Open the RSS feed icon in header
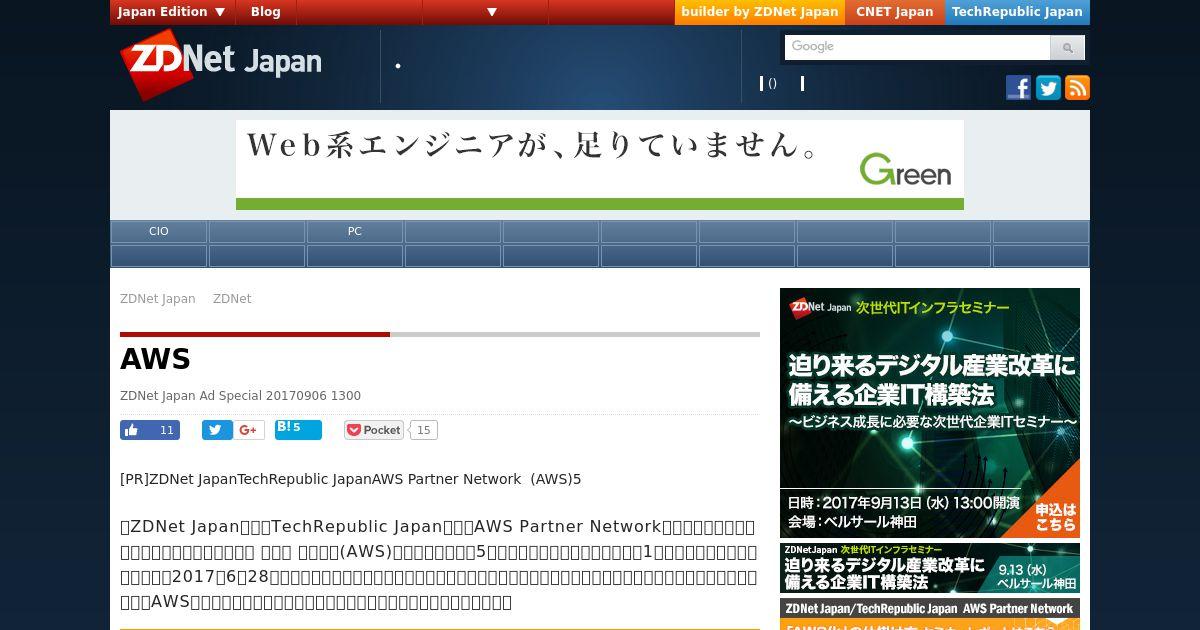Image resolution: width=1200 pixels, height=630 pixels. [1077, 88]
